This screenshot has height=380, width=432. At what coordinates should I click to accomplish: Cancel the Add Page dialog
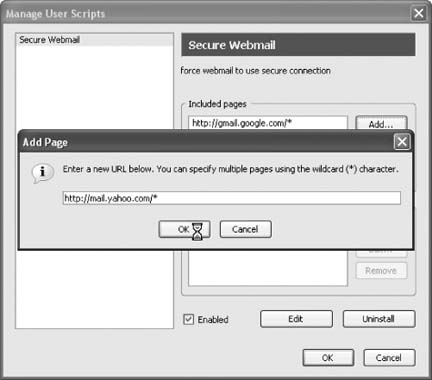point(245,229)
